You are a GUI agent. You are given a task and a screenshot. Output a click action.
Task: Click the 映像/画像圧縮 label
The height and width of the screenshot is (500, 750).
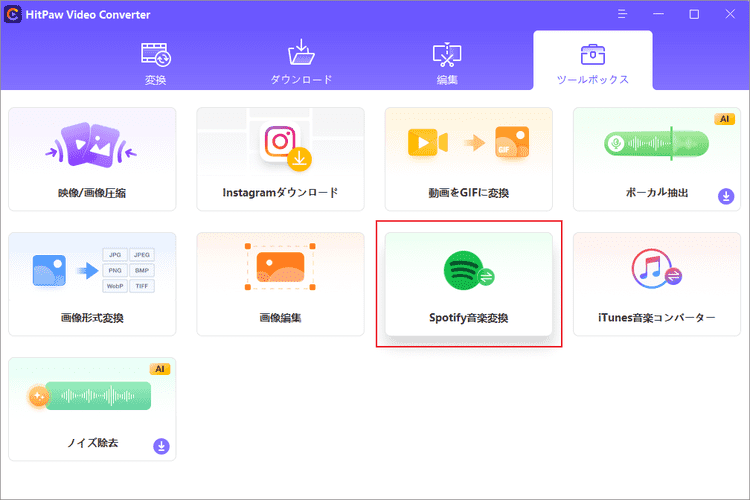pos(92,193)
